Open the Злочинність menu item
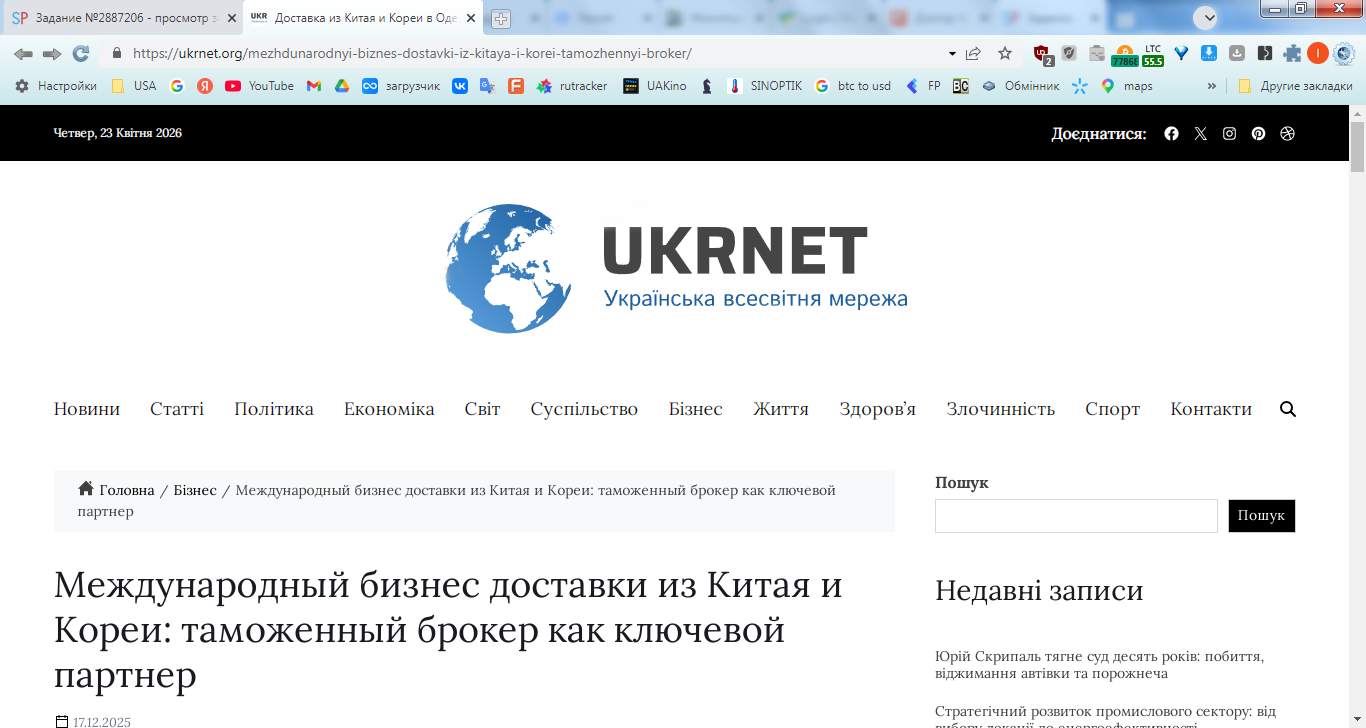Screen dimensions: 1366x728 [1001, 409]
